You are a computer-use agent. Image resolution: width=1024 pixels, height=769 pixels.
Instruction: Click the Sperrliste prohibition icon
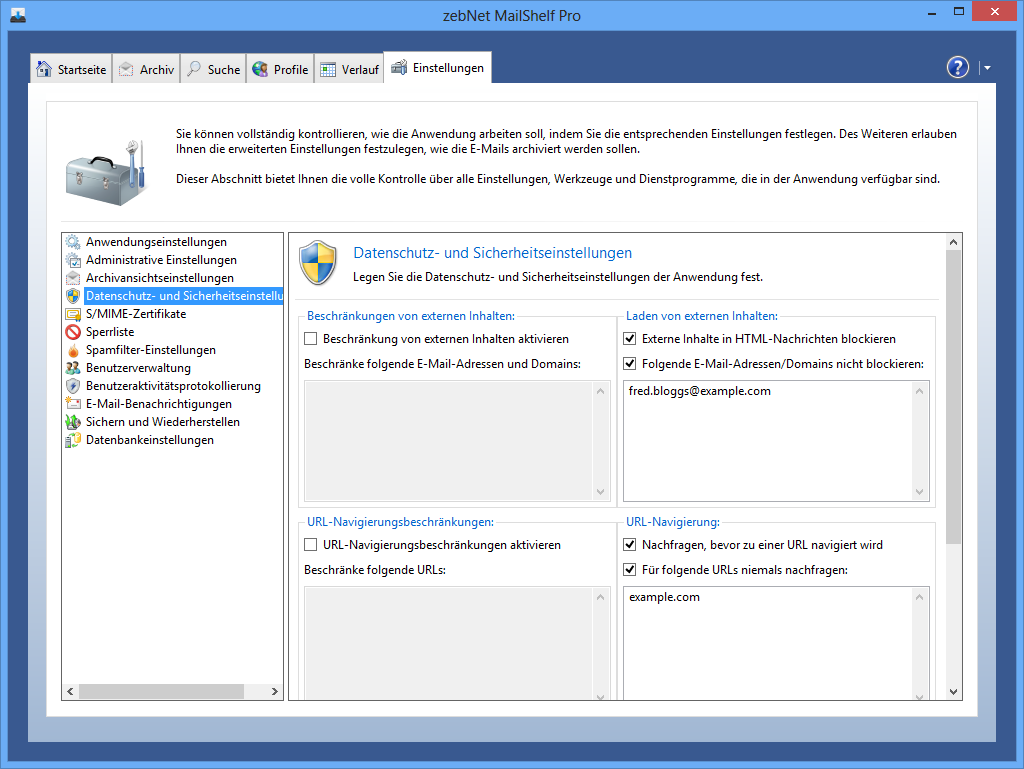73,332
